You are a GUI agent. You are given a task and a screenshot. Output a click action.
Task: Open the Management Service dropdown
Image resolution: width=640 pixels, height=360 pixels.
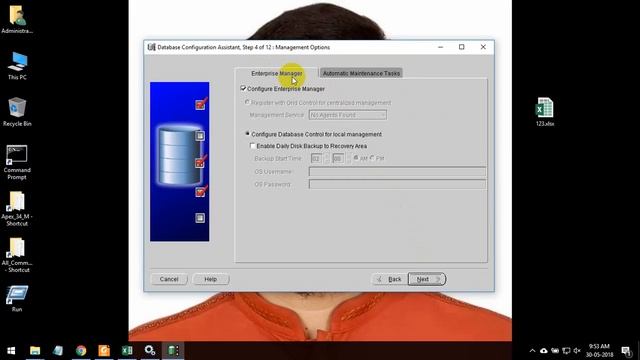coord(348,115)
